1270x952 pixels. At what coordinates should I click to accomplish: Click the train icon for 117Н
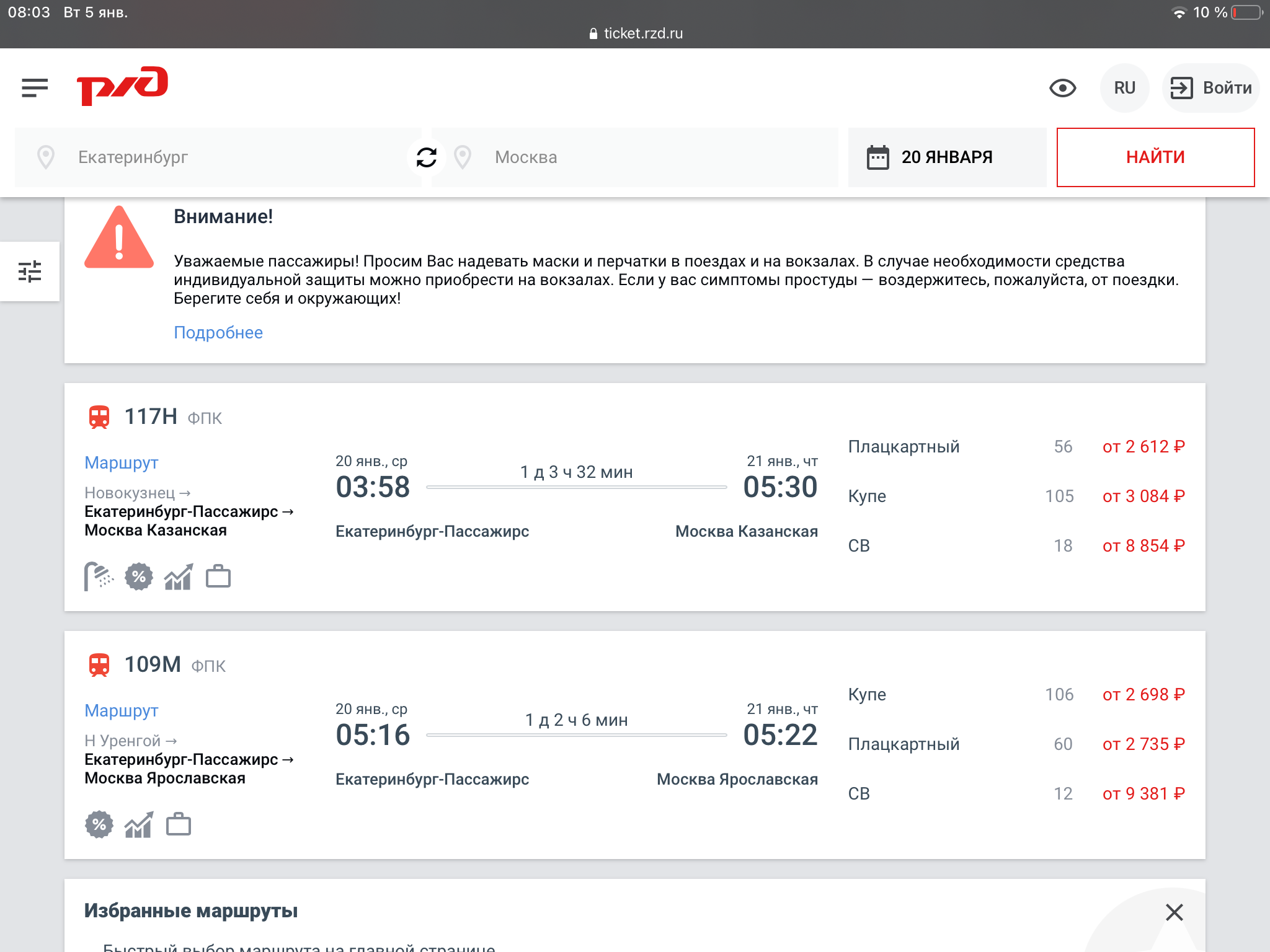[x=99, y=417]
